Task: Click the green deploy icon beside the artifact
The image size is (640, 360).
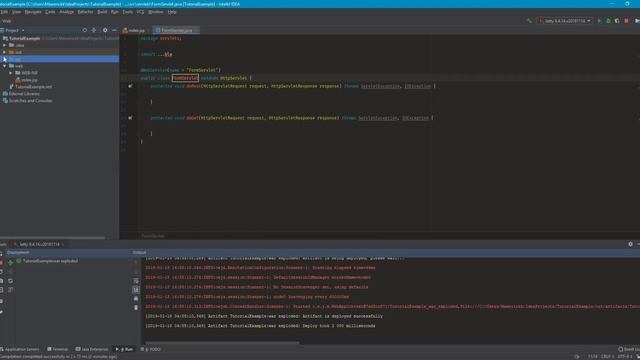Action: tap(11, 262)
